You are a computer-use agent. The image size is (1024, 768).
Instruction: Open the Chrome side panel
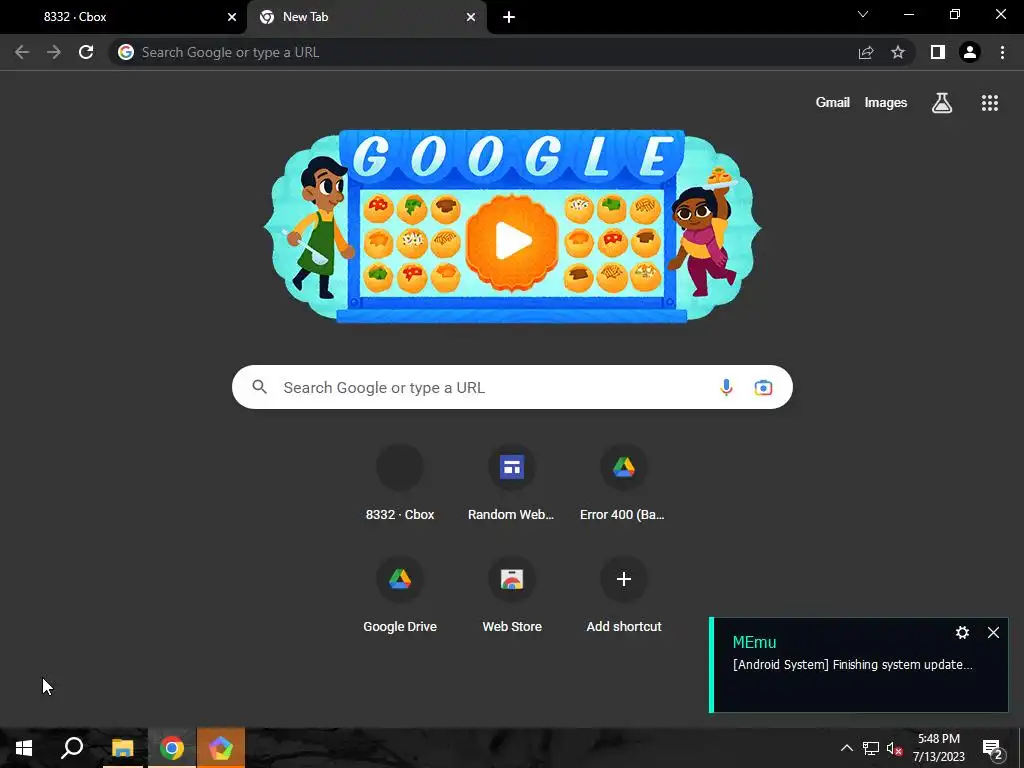tap(938, 52)
